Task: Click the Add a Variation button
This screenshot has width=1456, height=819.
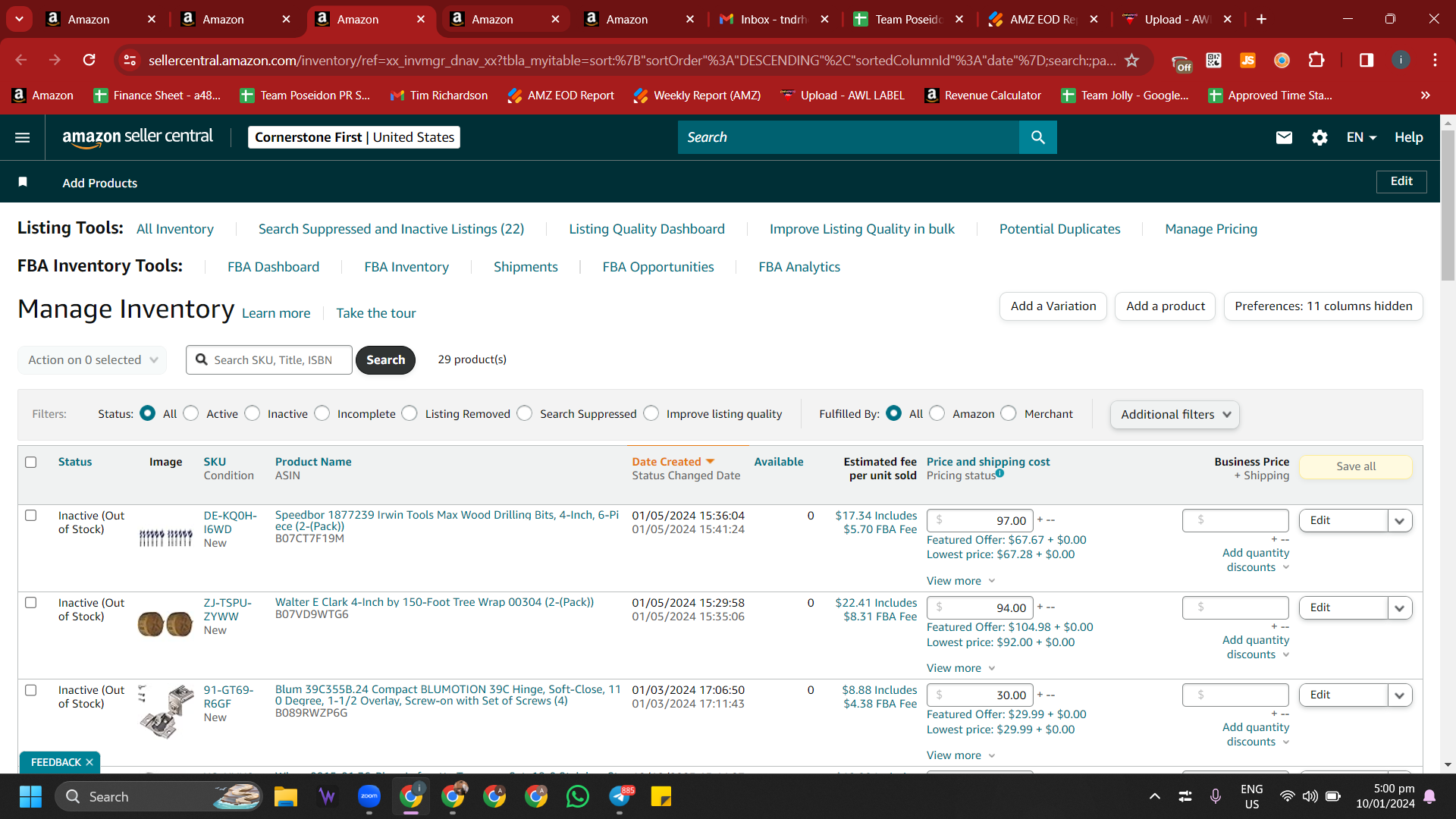Action: pos(1053,306)
